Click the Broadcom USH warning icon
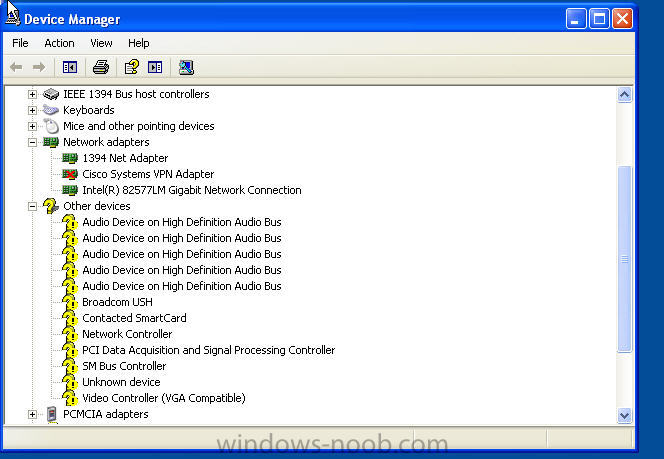The image size is (664, 459). pyautogui.click(x=70, y=302)
